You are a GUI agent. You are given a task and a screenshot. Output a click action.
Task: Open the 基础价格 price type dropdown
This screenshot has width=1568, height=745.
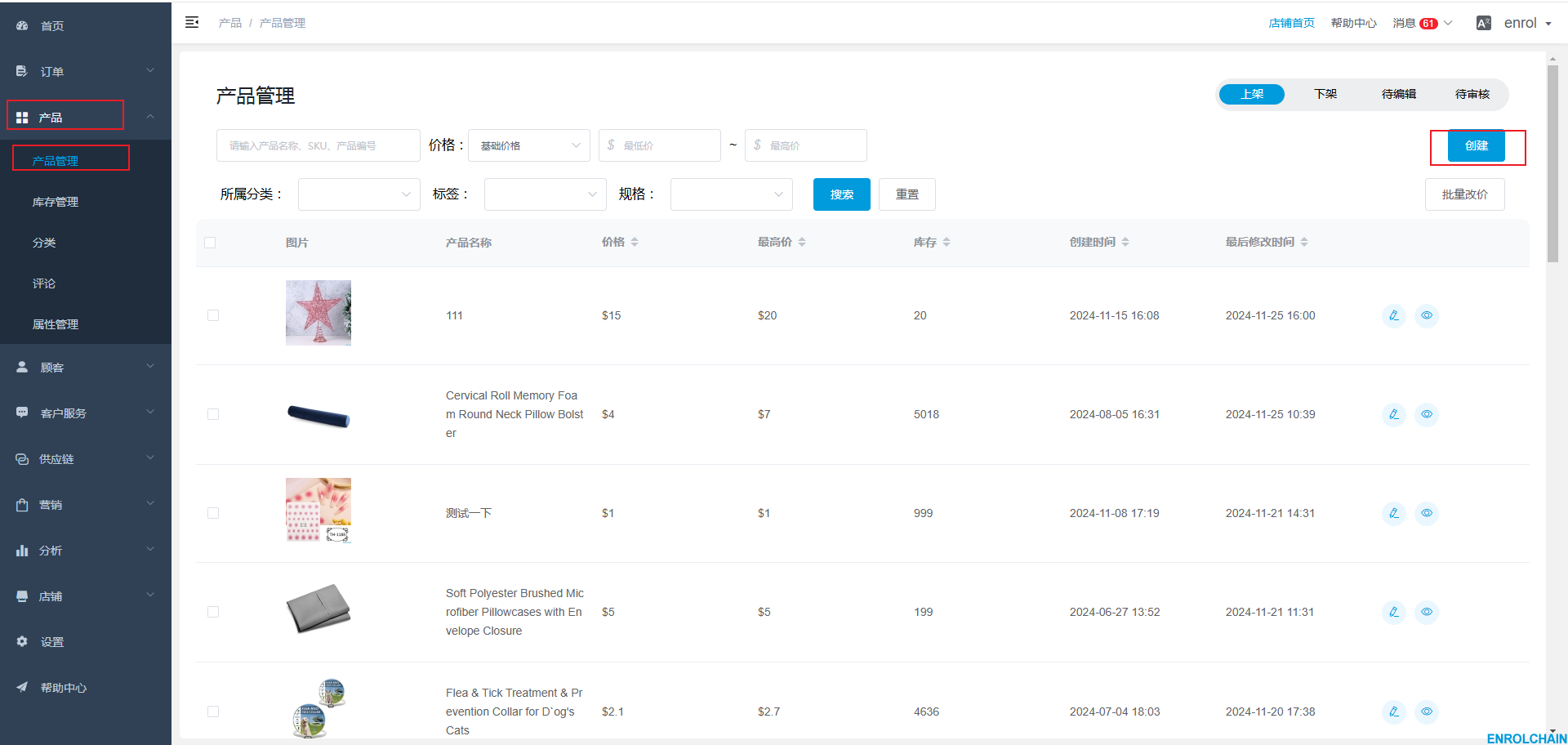point(529,145)
